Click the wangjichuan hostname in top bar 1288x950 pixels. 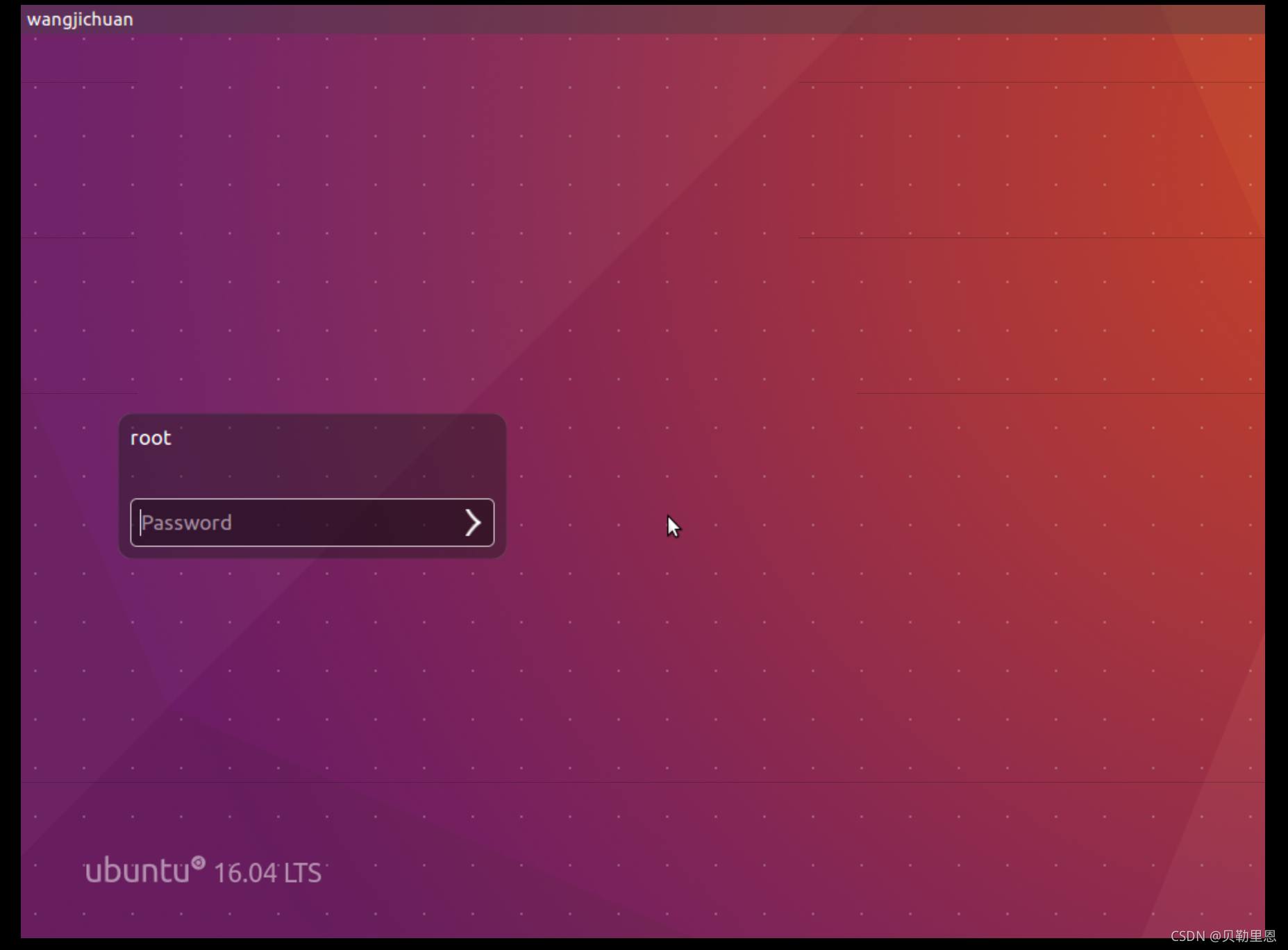coord(80,19)
